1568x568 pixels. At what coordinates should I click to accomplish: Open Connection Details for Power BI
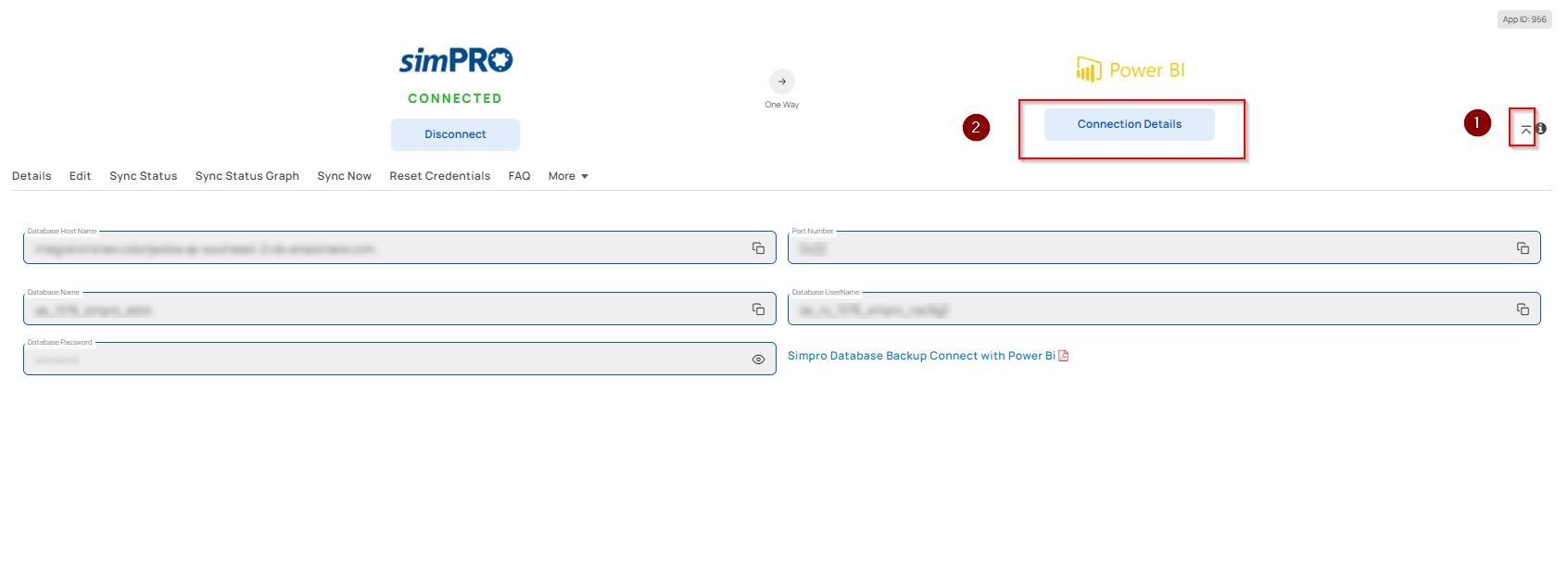[1130, 124]
